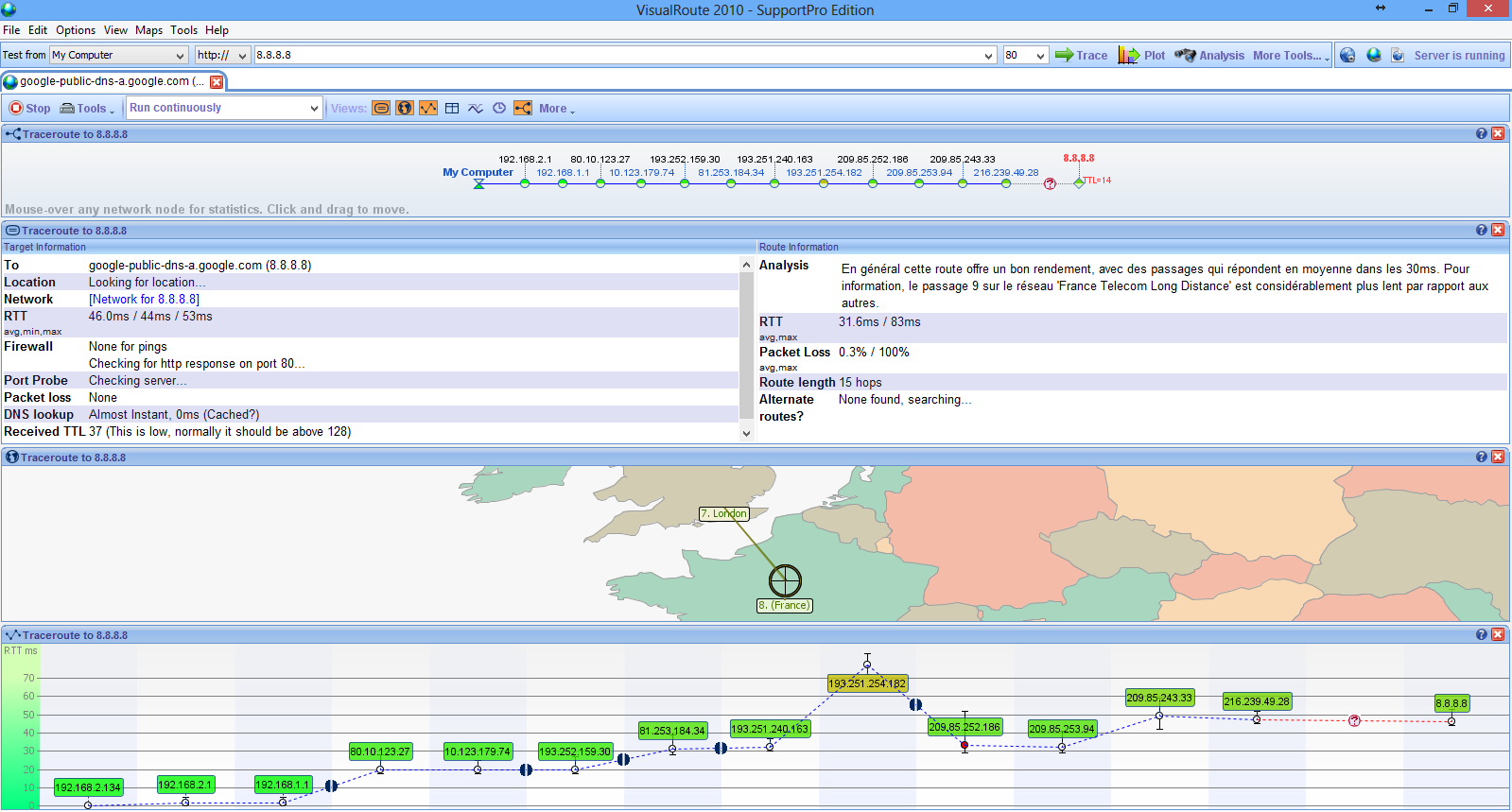Open the Run continuously dropdown
Viewport: 1512px width, 812px height.
pos(224,108)
